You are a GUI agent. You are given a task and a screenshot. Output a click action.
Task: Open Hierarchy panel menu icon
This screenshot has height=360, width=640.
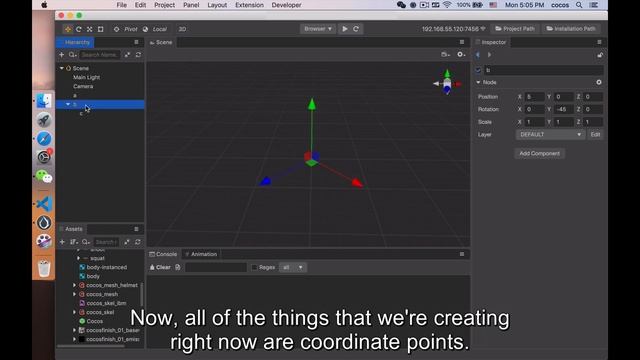click(x=136, y=42)
